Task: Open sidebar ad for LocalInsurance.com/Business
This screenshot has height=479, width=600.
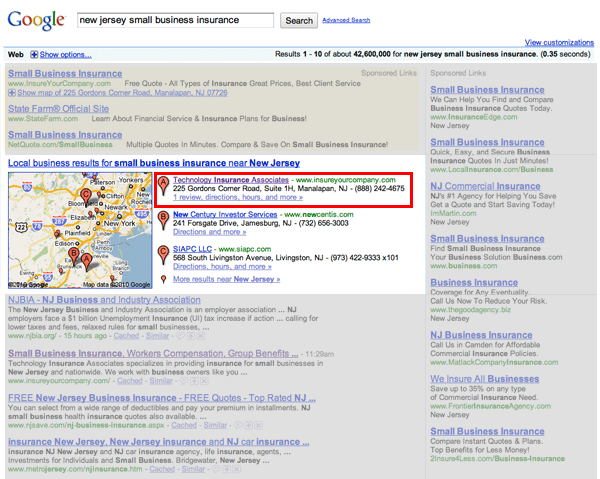Action: (487, 142)
